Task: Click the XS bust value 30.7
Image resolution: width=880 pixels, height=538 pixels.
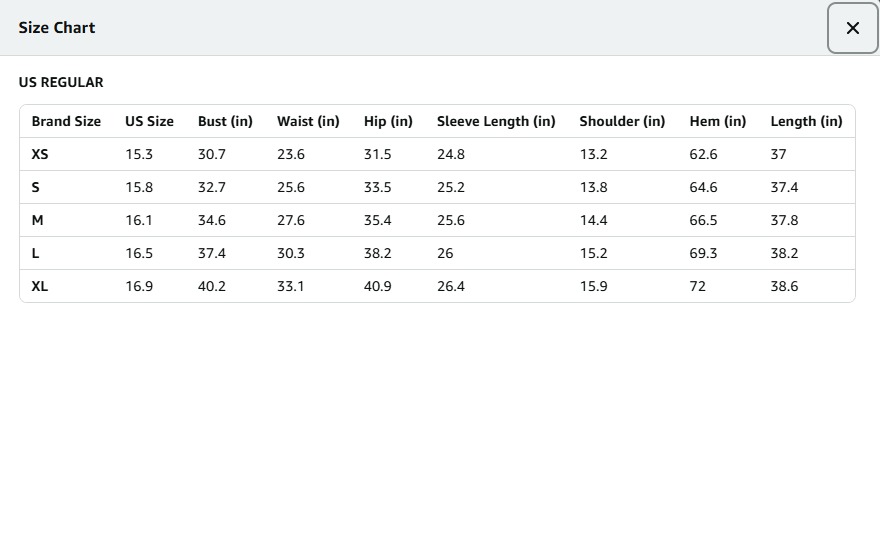Action: click(x=212, y=154)
